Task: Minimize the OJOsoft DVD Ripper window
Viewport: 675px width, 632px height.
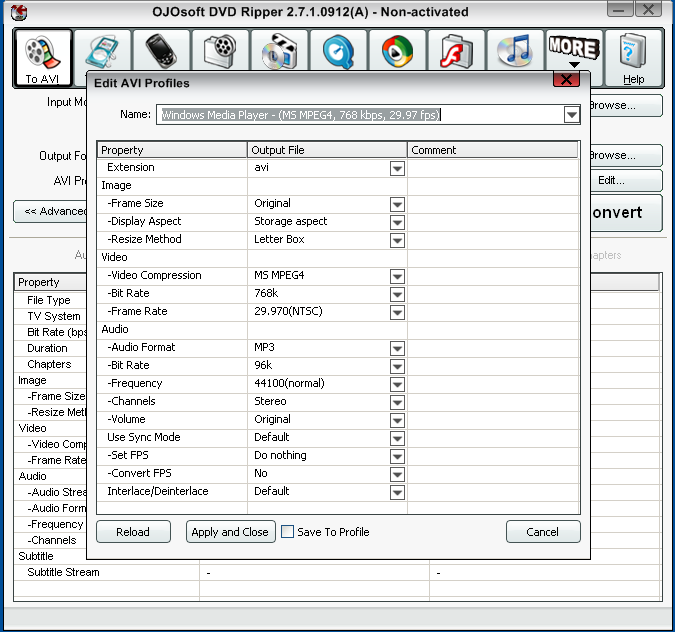Action: tap(619, 9)
